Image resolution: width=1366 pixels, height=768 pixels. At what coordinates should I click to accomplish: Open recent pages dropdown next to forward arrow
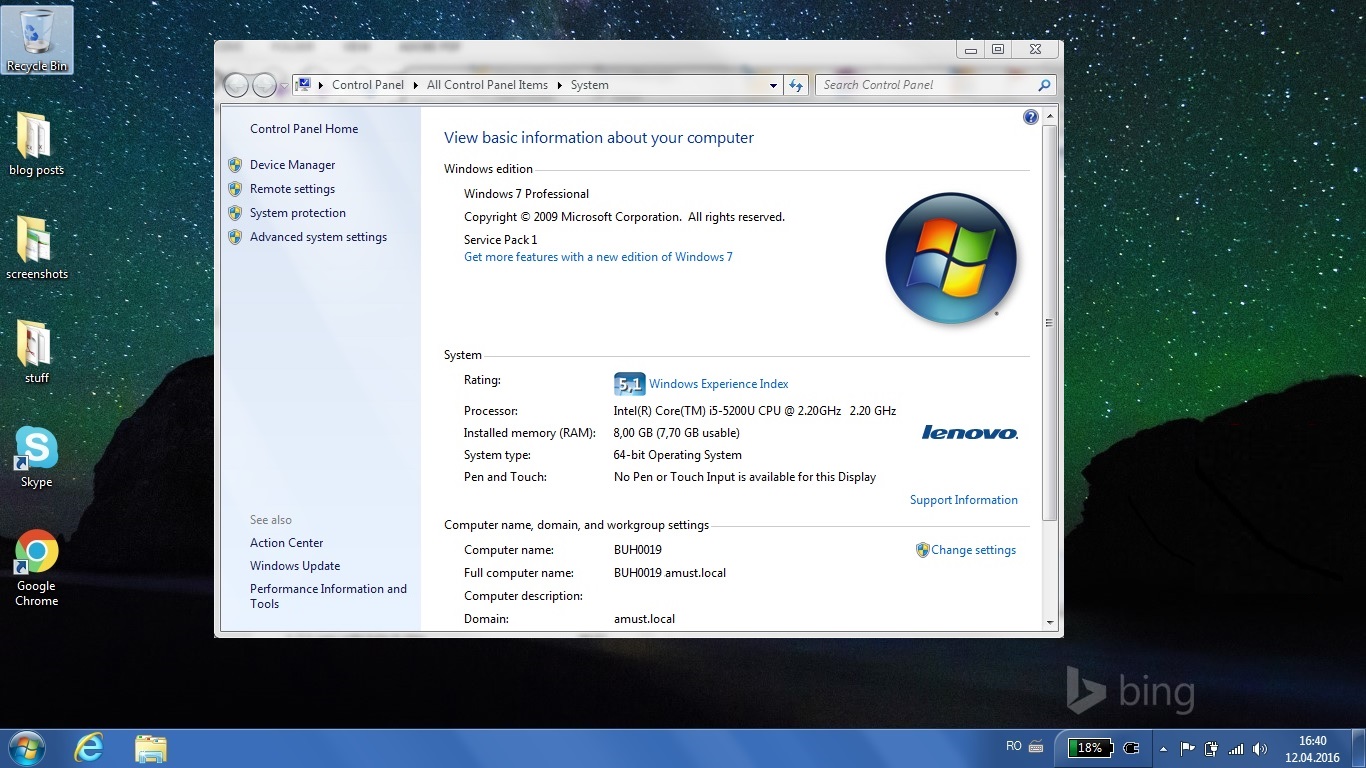coord(284,86)
